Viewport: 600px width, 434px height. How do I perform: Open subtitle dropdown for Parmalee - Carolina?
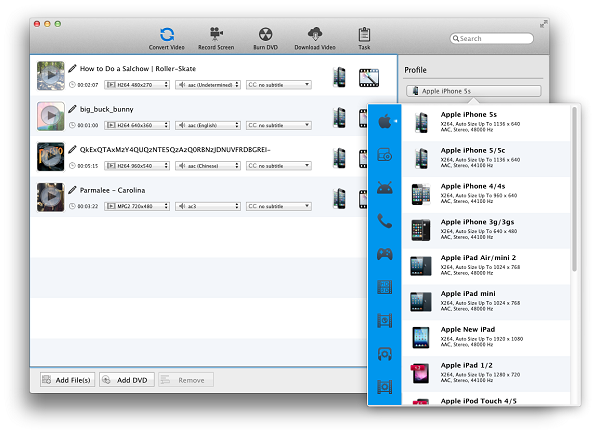tap(279, 206)
